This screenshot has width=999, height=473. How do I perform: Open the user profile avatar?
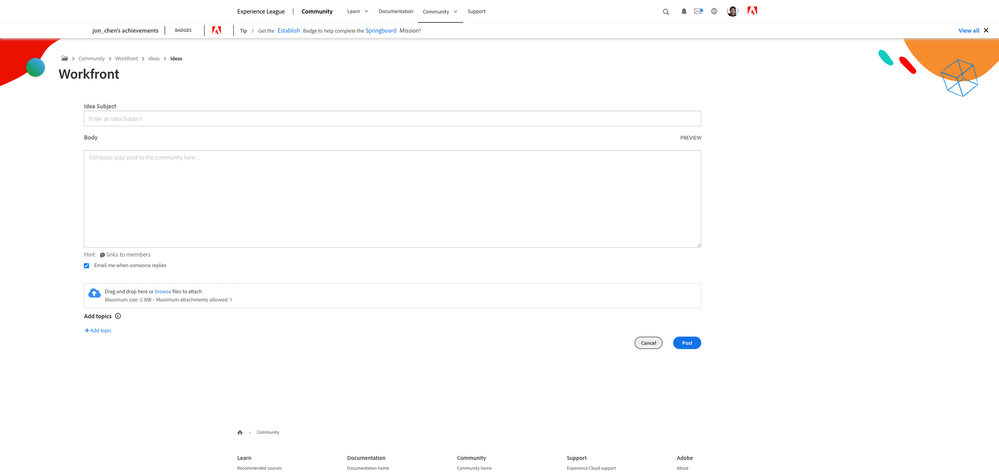732,12
